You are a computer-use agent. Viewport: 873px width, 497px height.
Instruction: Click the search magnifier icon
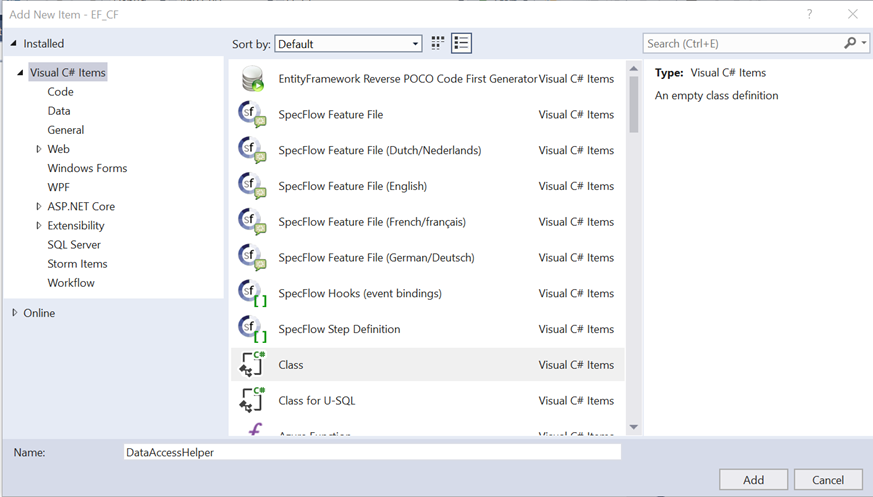pyautogui.click(x=850, y=43)
